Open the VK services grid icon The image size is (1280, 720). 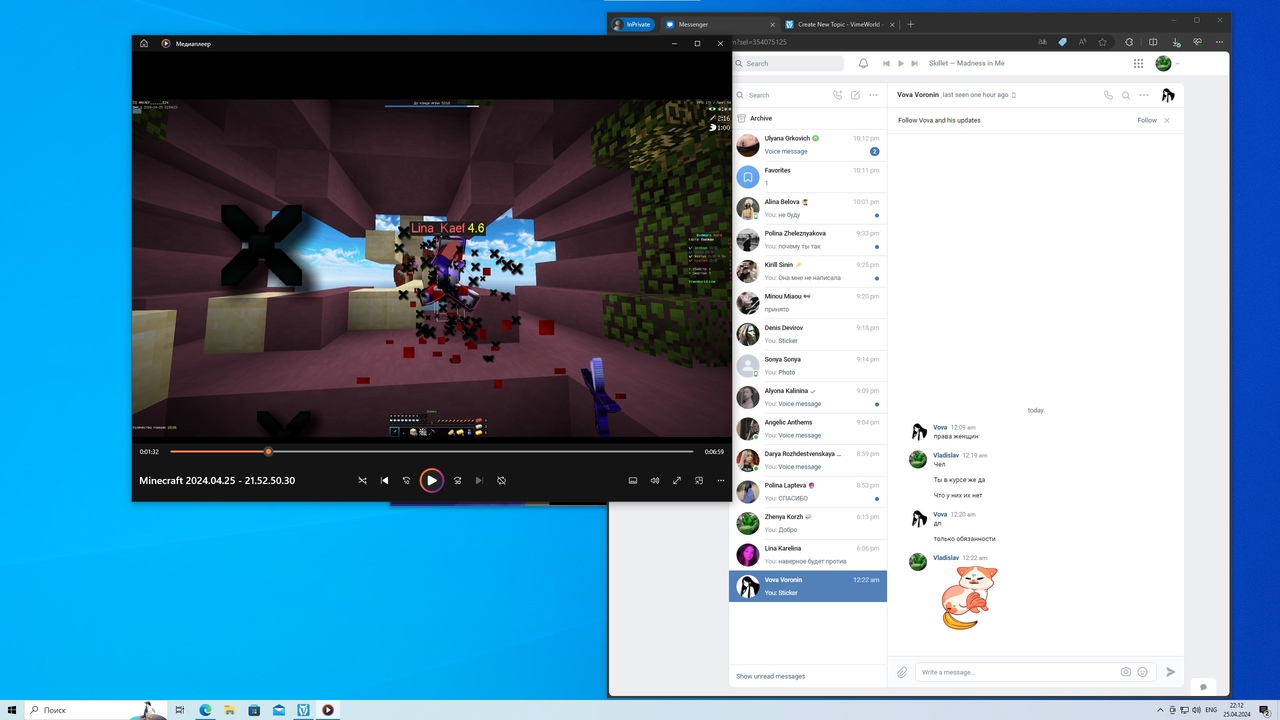1138,63
